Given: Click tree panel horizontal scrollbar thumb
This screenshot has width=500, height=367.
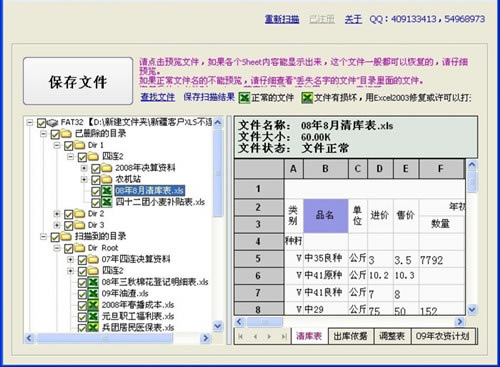Looking at the screenshot, I should (x=105, y=338).
